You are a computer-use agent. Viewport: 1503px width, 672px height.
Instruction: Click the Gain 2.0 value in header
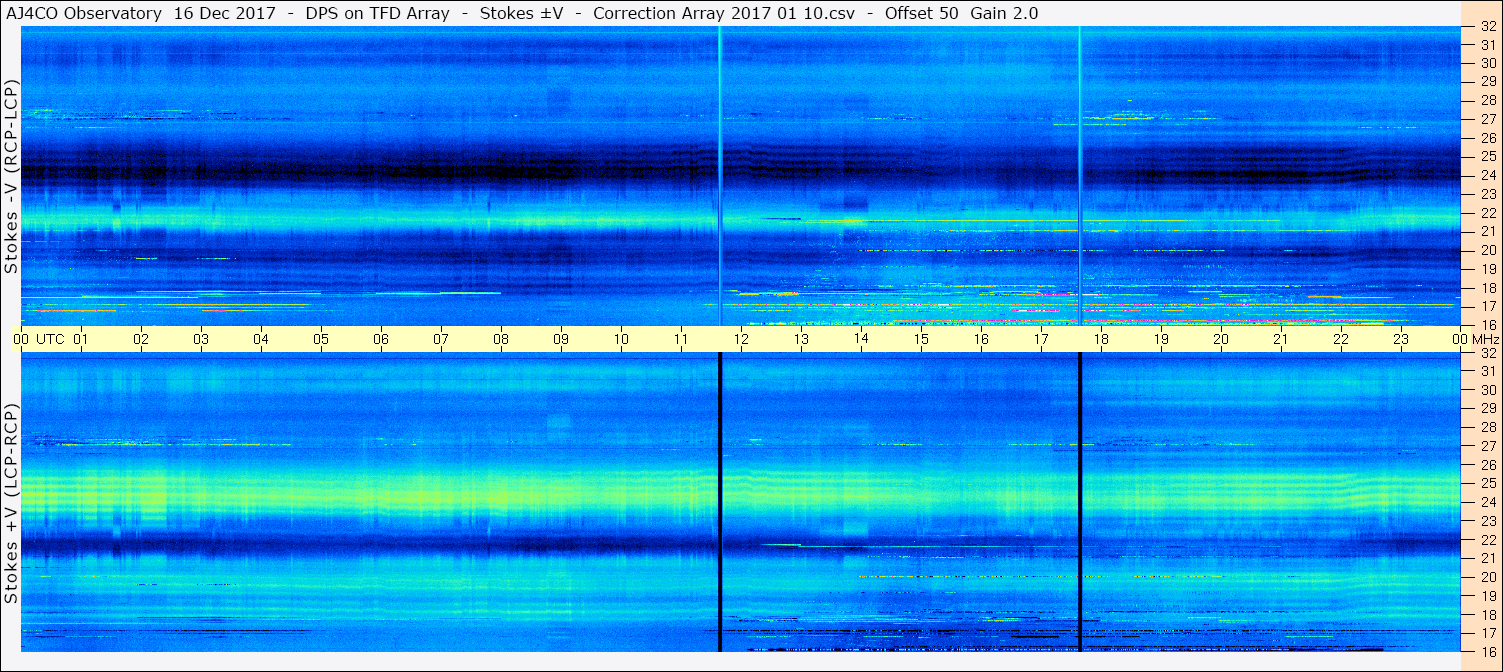click(x=1004, y=13)
